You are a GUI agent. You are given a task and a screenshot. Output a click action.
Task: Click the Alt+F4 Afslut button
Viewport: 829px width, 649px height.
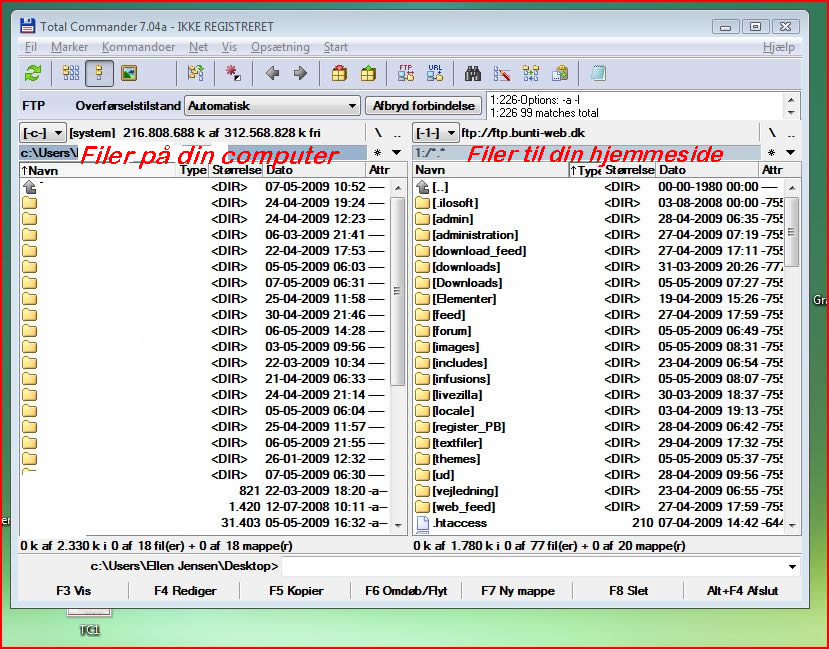pyautogui.click(x=742, y=590)
